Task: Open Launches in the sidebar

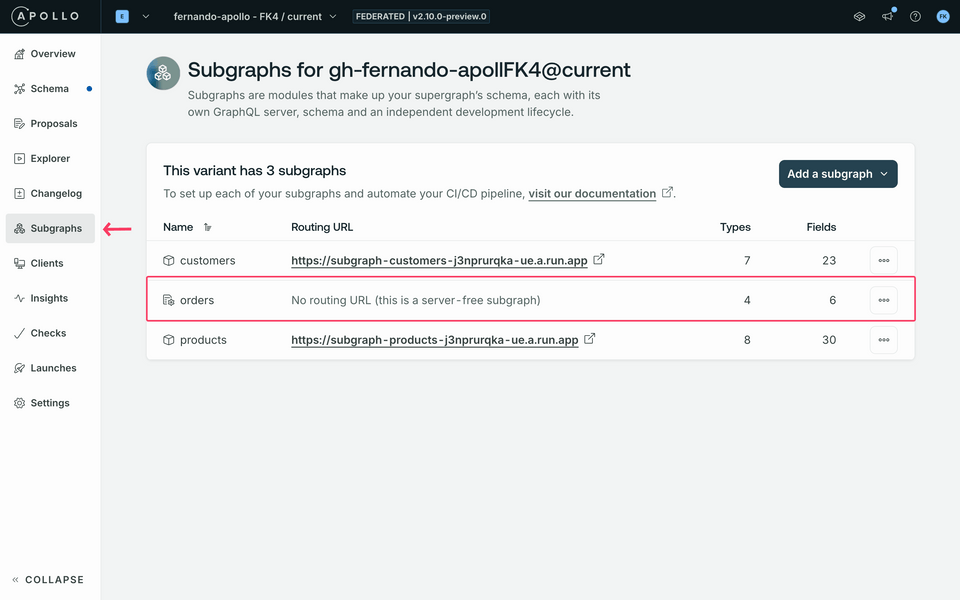Action: pos(50,368)
